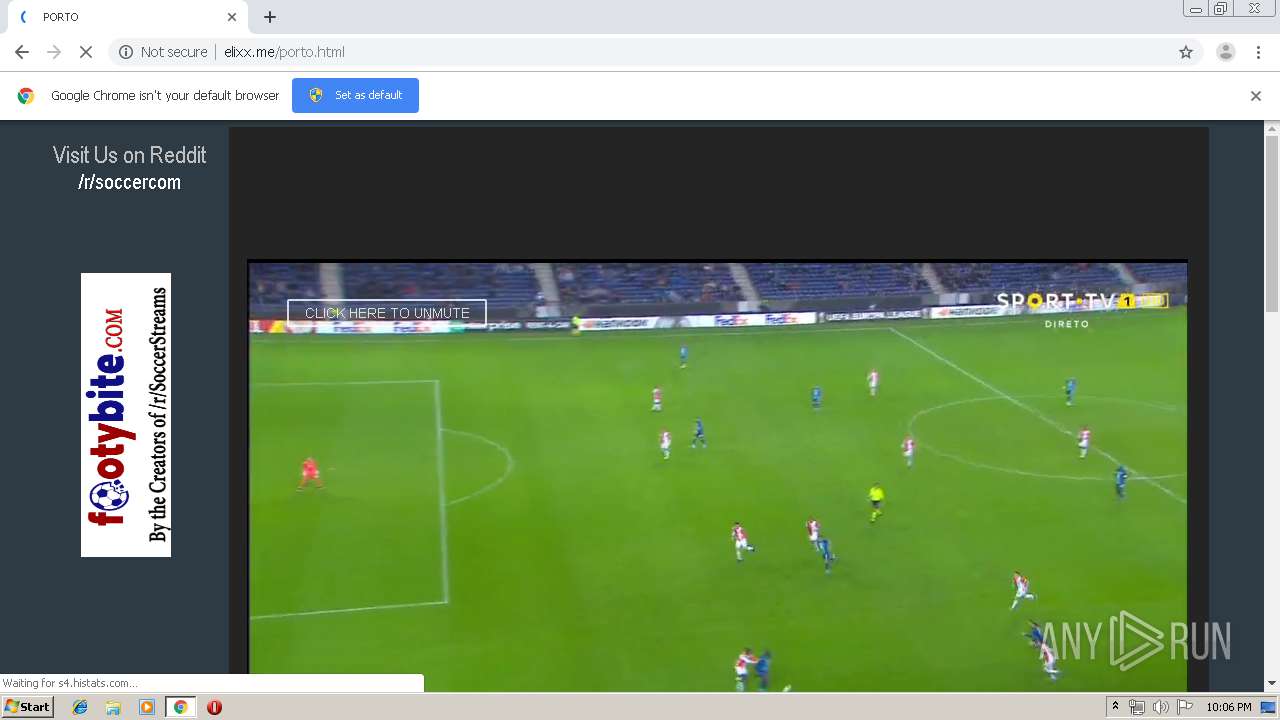This screenshot has height=720, width=1280.
Task: Show hidden tray icons arrow
Action: (1115, 707)
